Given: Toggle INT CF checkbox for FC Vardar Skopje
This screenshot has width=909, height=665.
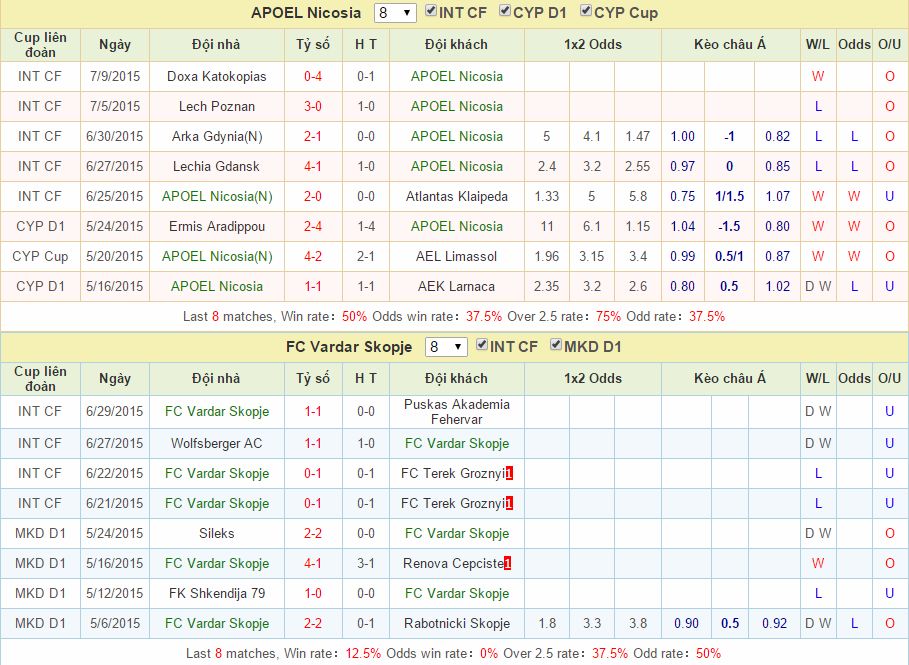Looking at the screenshot, I should tap(482, 345).
